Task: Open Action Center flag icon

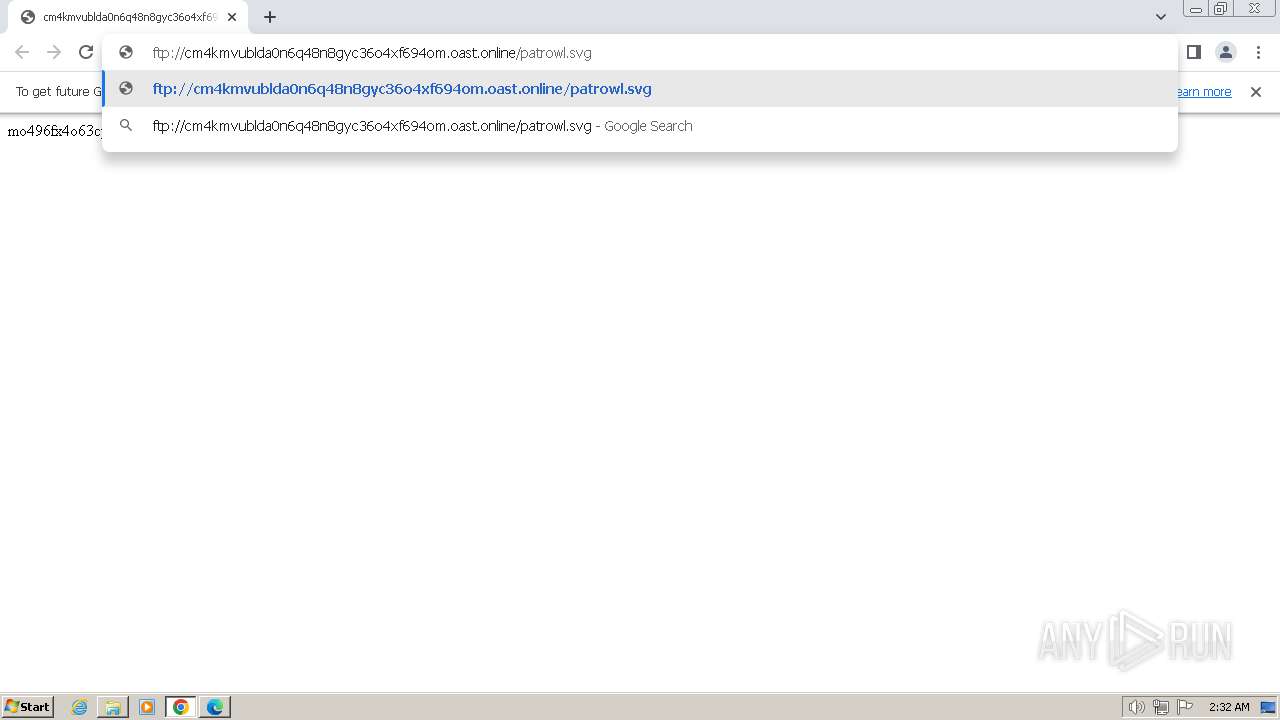Action: coord(1185,707)
